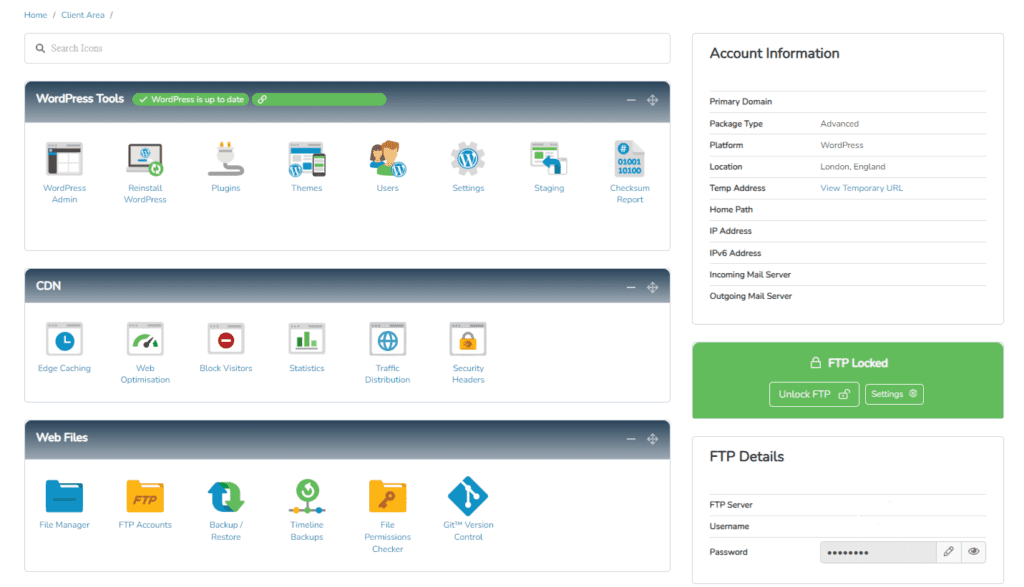Click the FTP Password field
This screenshot has width=1024, height=587.
pos(878,552)
